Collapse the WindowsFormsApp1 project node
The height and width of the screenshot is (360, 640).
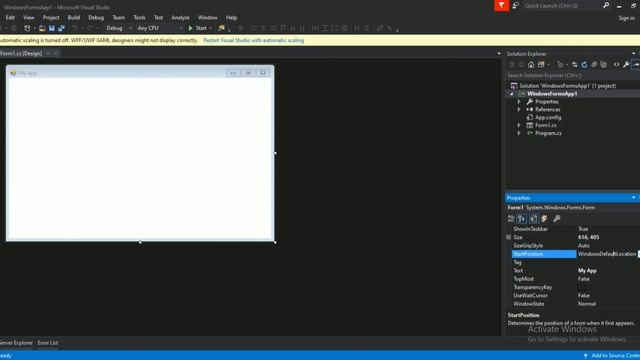click(x=511, y=94)
